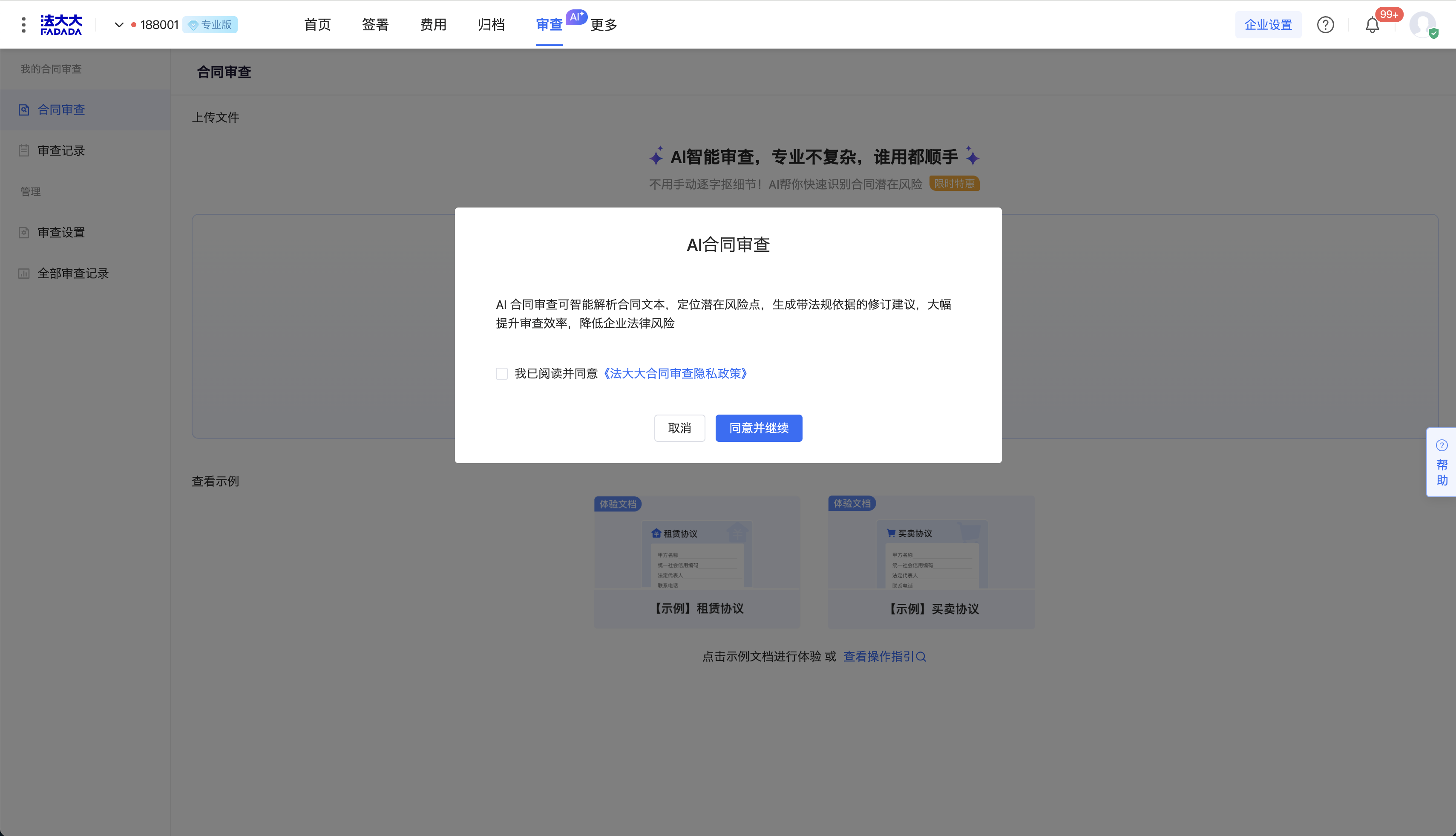Open the help question mark icon

[x=1325, y=25]
